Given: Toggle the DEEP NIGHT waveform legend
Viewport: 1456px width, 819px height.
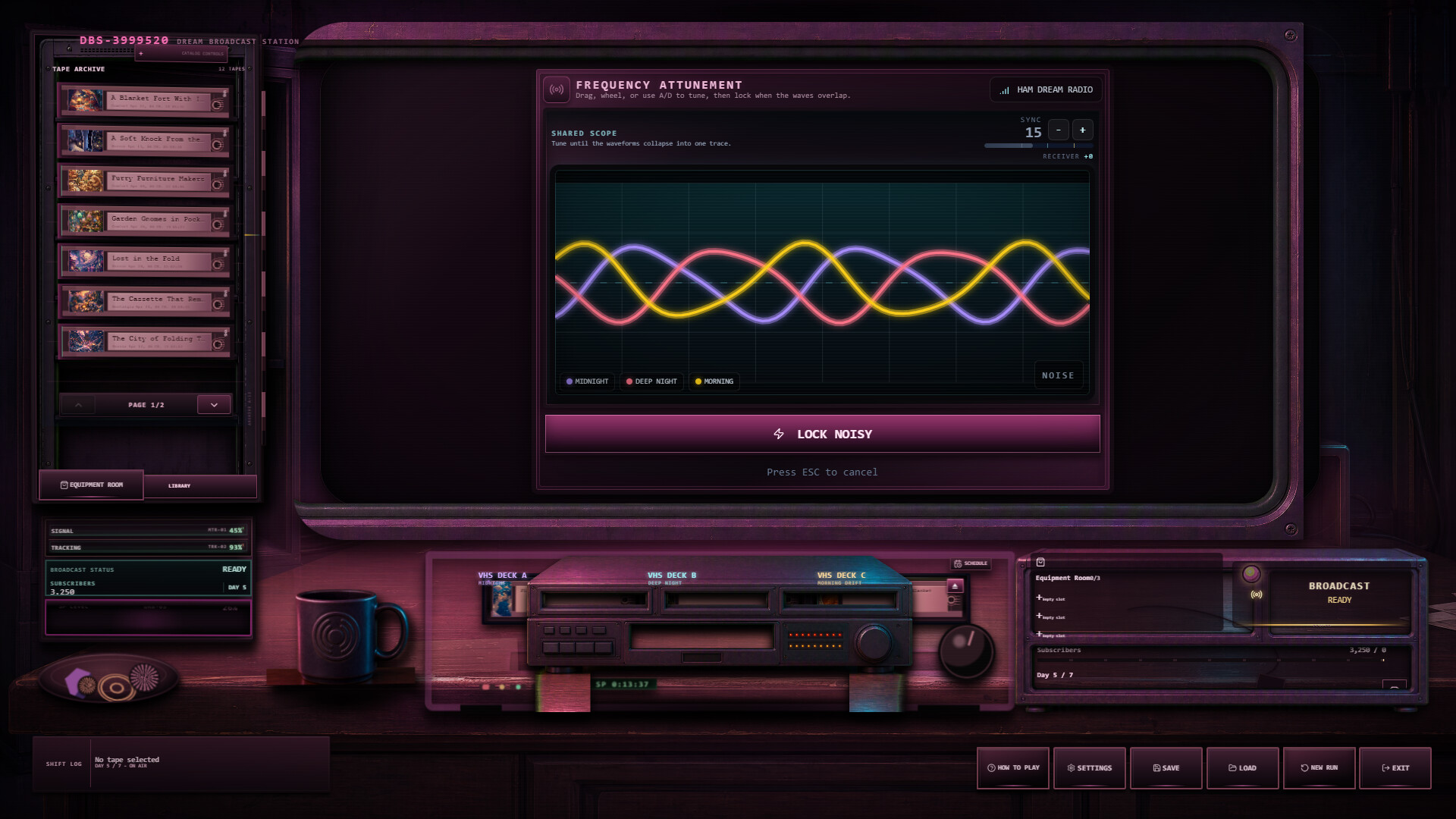Looking at the screenshot, I should [651, 381].
